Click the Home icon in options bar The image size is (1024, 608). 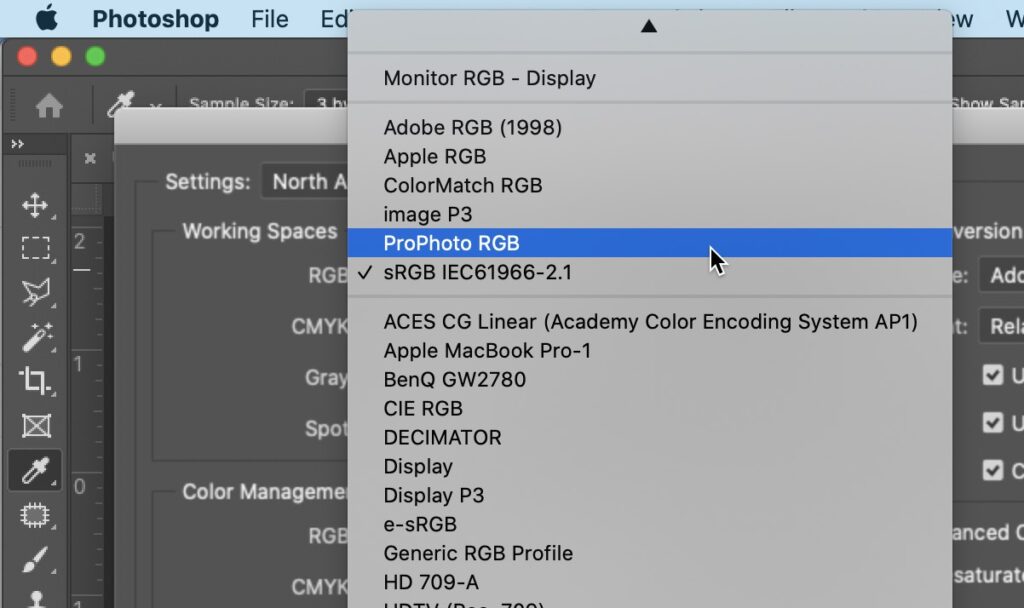pos(50,105)
